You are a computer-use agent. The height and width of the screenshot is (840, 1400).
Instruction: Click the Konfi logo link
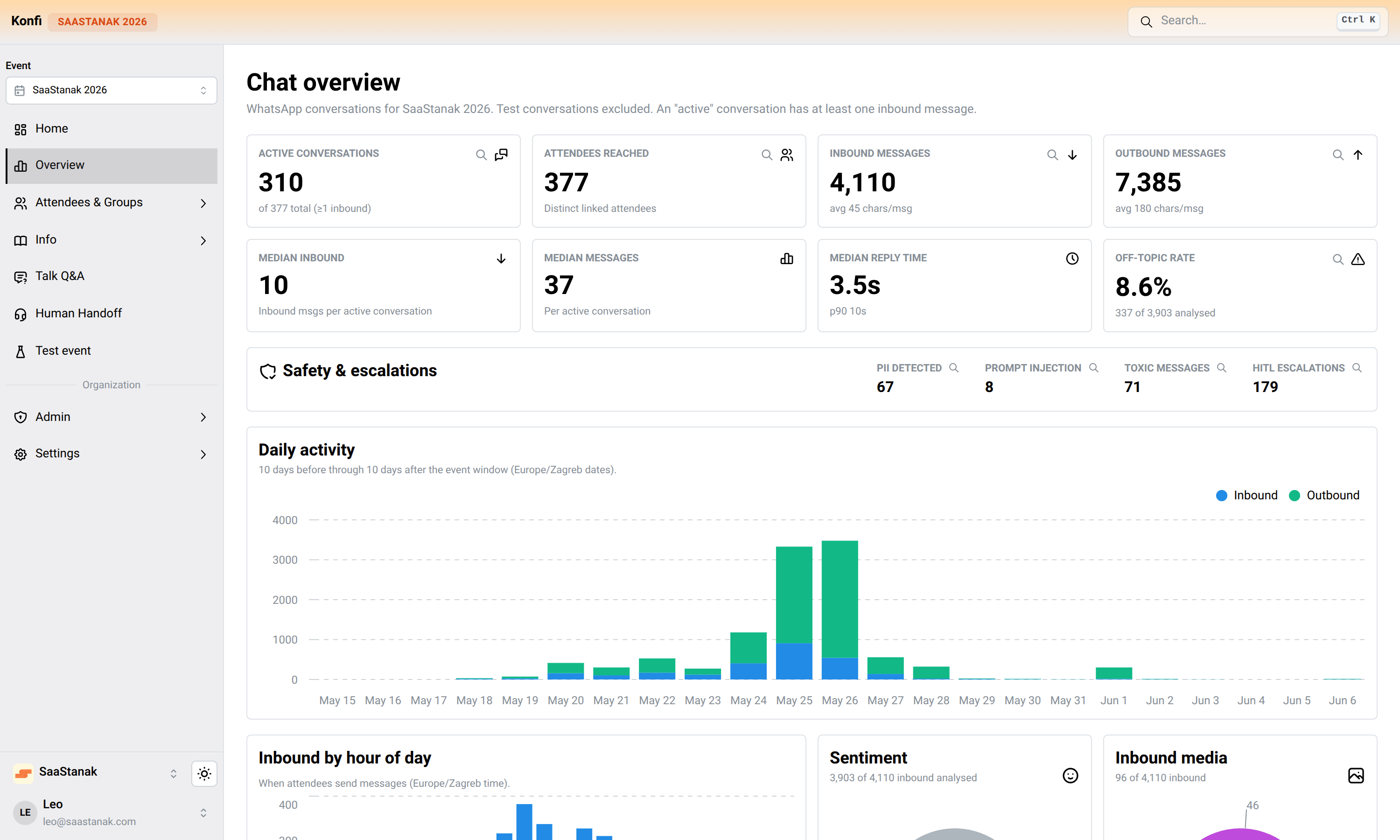(x=26, y=21)
